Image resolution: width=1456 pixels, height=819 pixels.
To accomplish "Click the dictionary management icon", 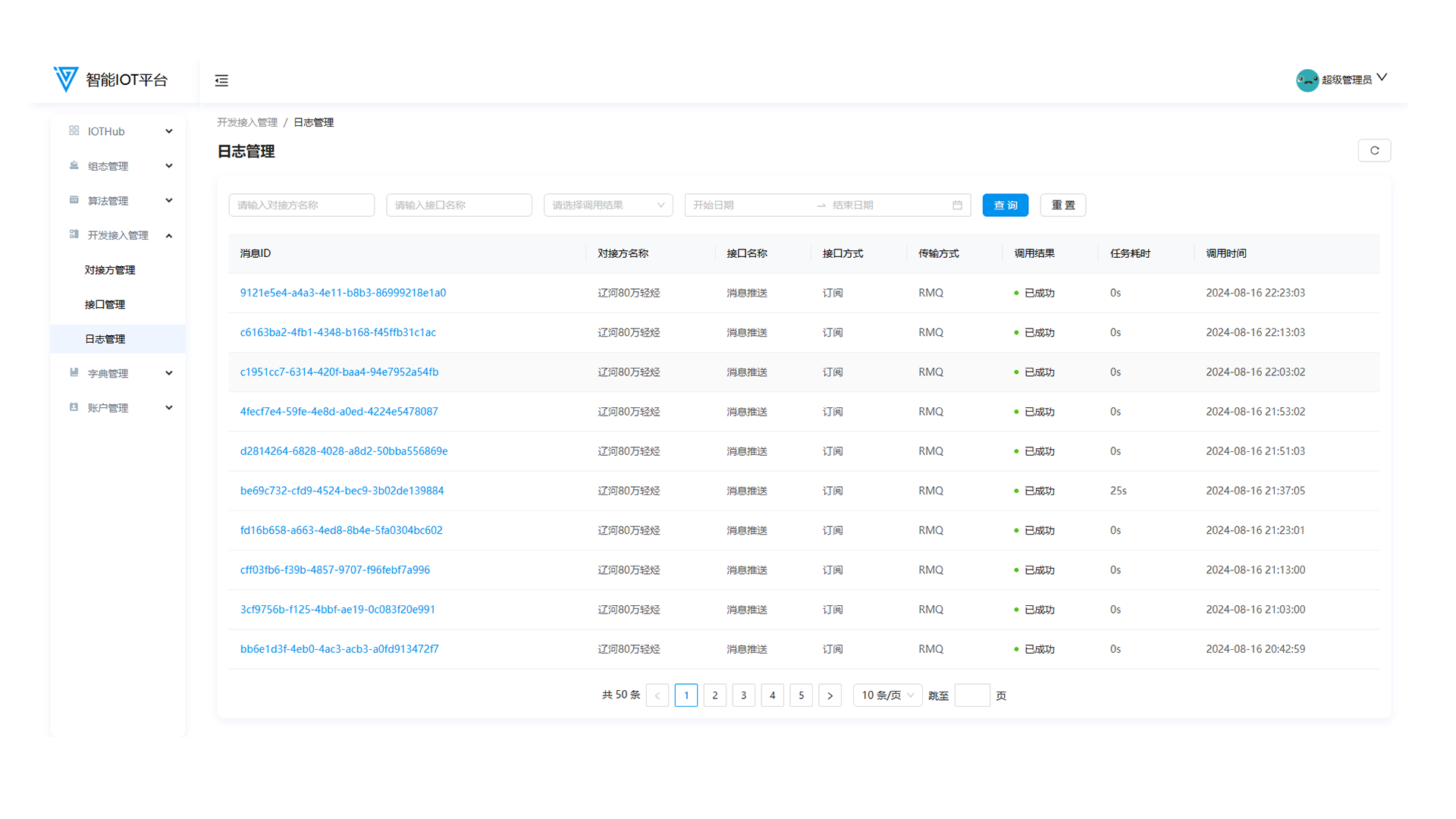I will click(x=74, y=373).
